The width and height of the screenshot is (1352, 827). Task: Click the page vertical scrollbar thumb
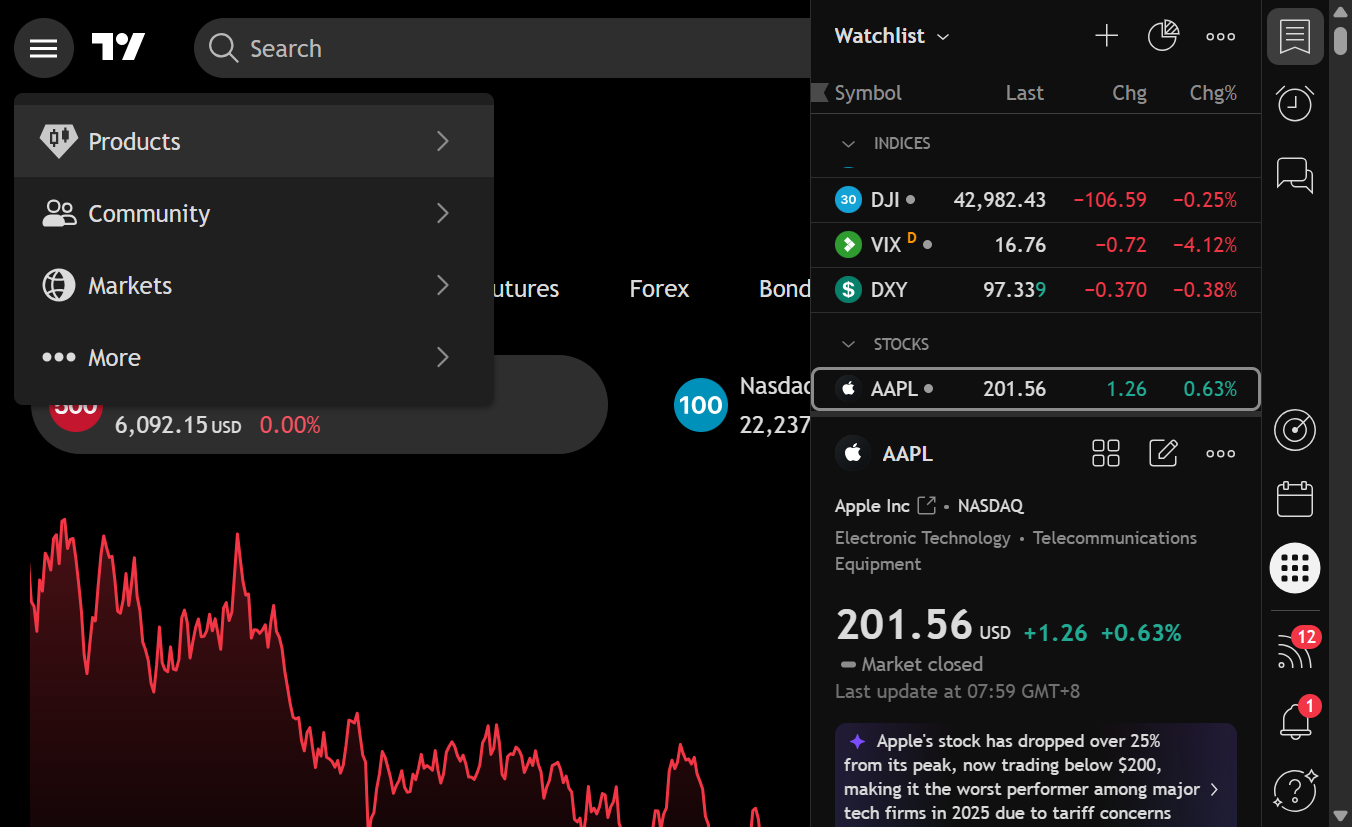pyautogui.click(x=1342, y=40)
